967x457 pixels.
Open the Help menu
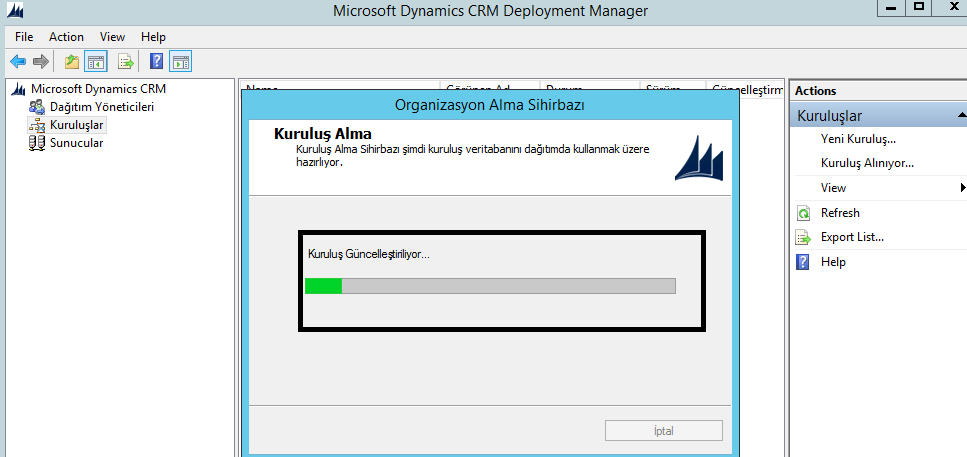tap(154, 37)
